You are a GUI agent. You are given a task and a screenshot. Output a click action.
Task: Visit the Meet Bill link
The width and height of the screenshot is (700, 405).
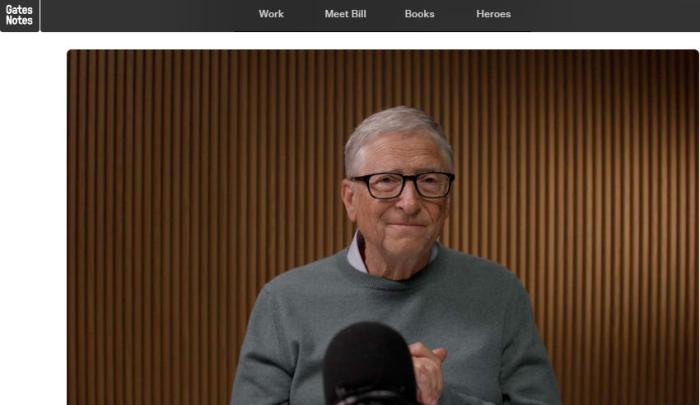coord(345,14)
